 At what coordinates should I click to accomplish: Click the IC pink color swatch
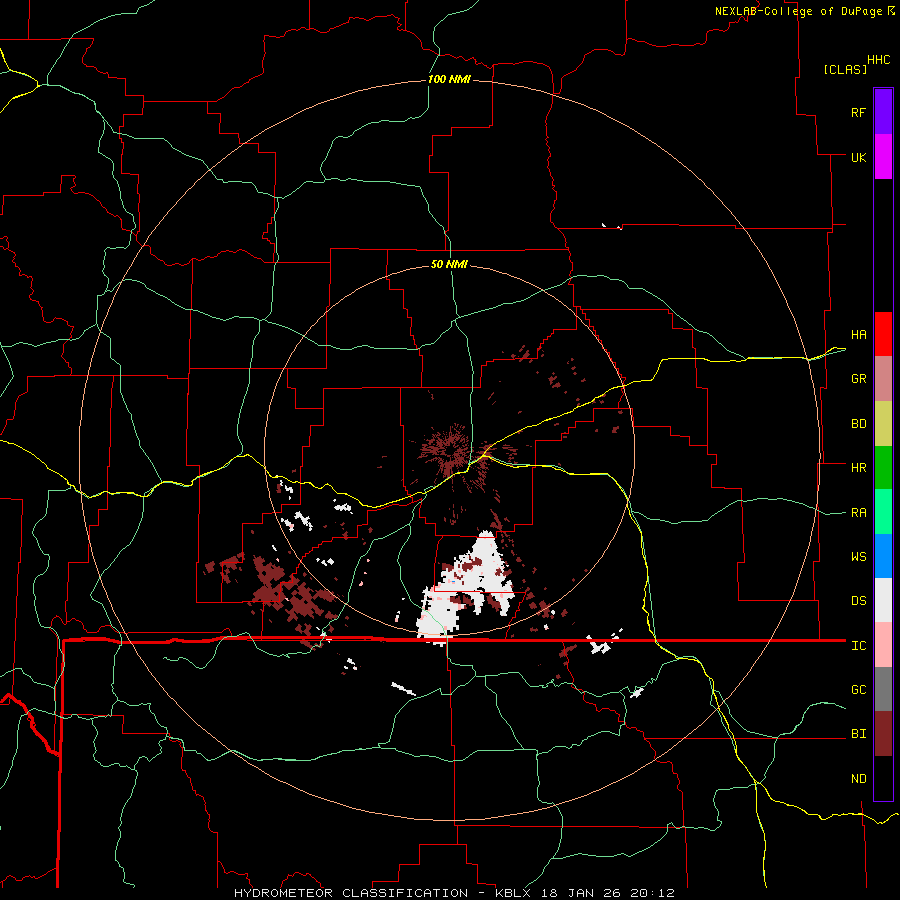(x=883, y=645)
